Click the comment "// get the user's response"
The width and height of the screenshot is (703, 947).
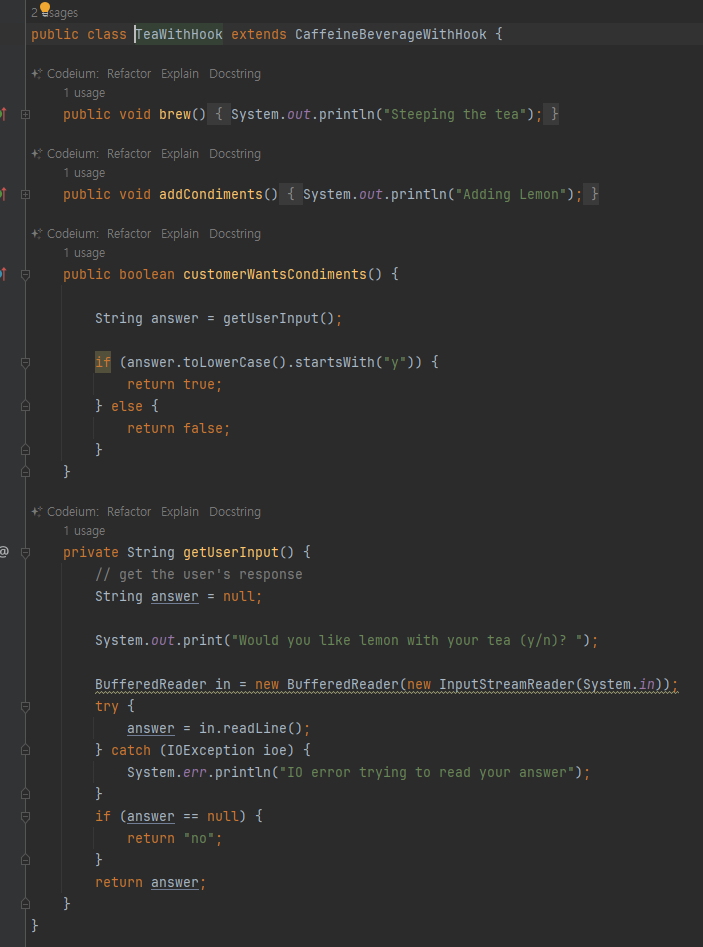199,574
